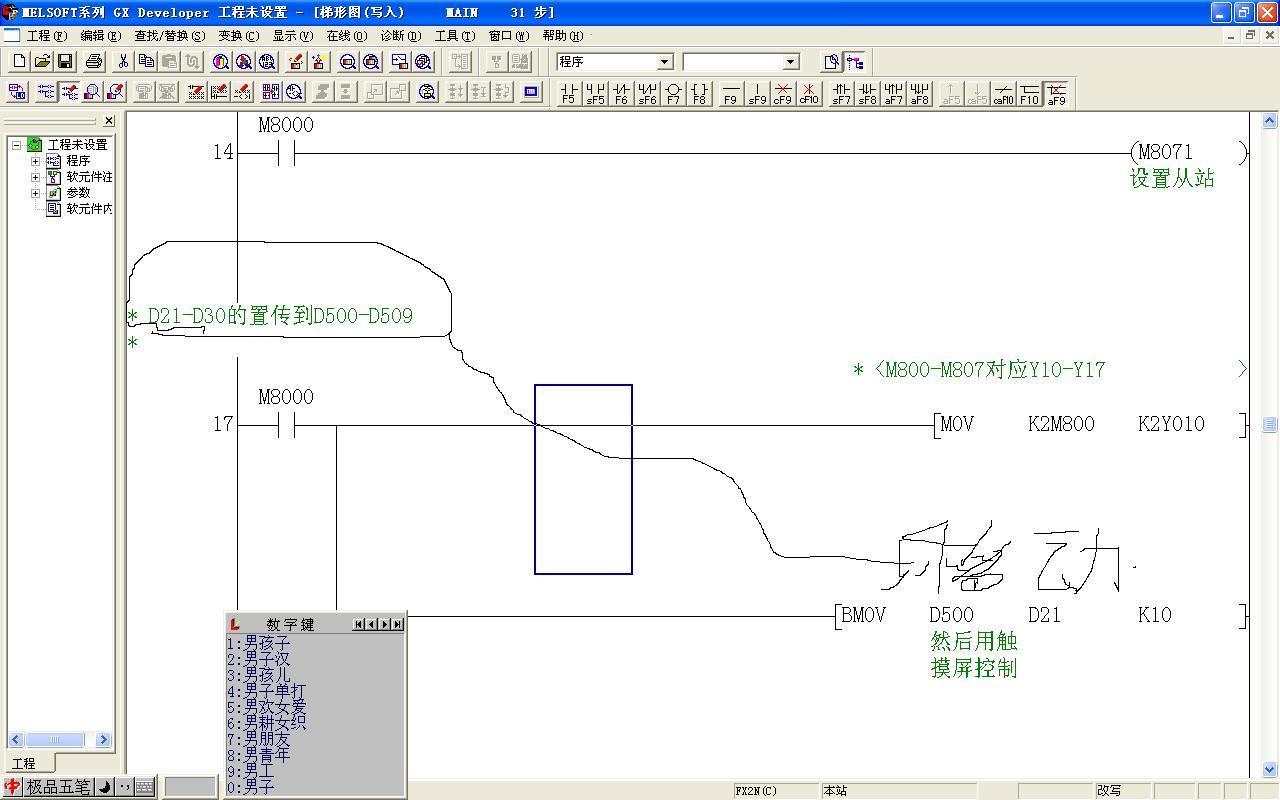Click the Save project icon
1280x800 pixels.
(65, 62)
